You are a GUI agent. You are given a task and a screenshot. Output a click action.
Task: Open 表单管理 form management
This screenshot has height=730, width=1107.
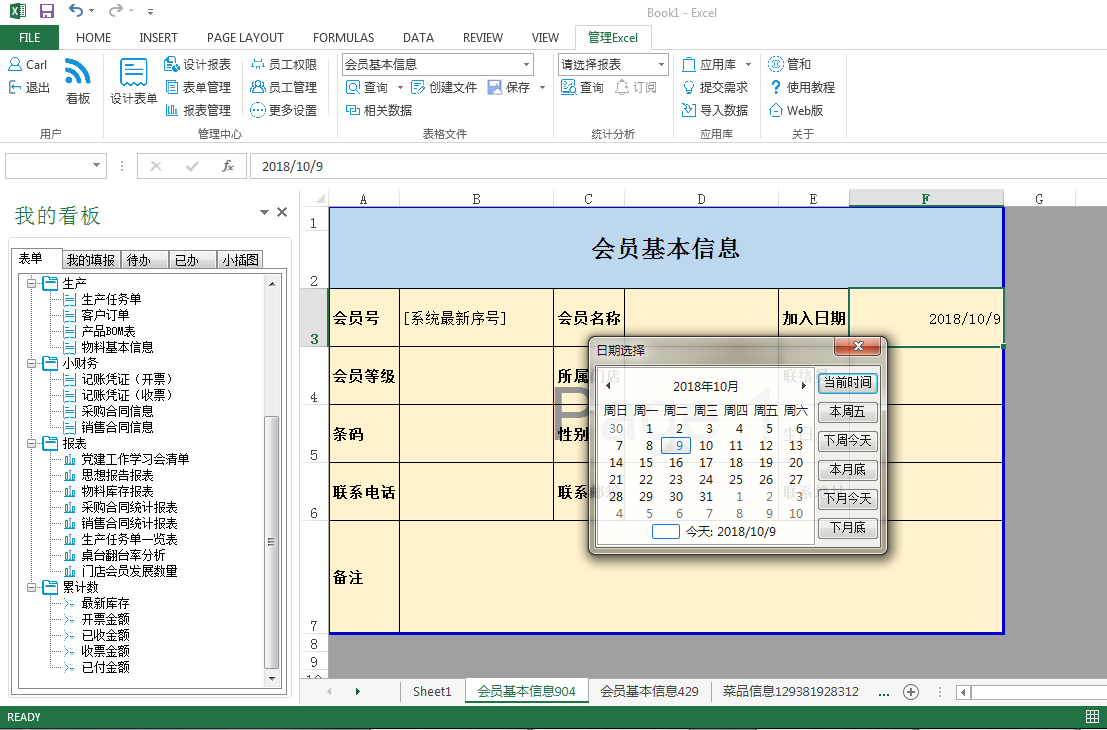(x=198, y=87)
